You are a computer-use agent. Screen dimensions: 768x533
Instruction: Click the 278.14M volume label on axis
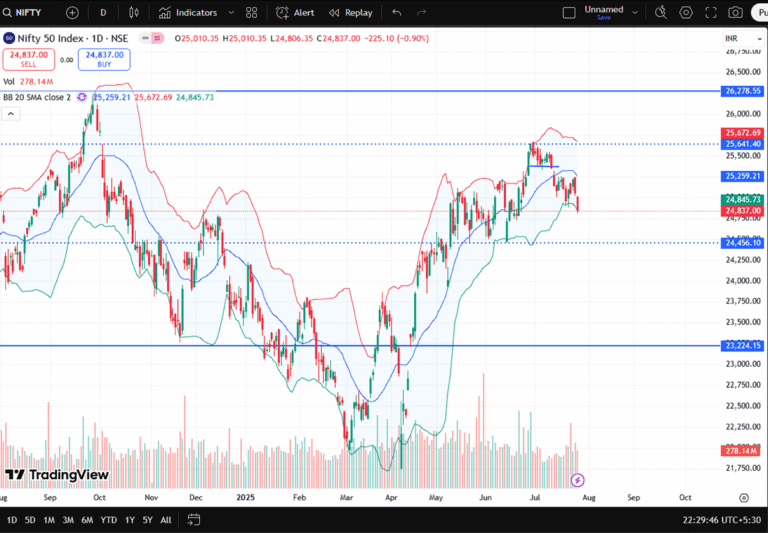[740, 451]
